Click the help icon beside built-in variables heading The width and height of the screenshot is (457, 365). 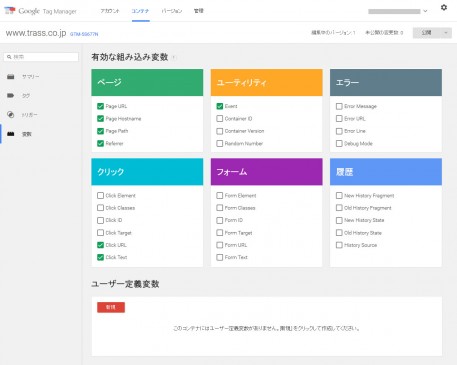pyautogui.click(x=174, y=58)
